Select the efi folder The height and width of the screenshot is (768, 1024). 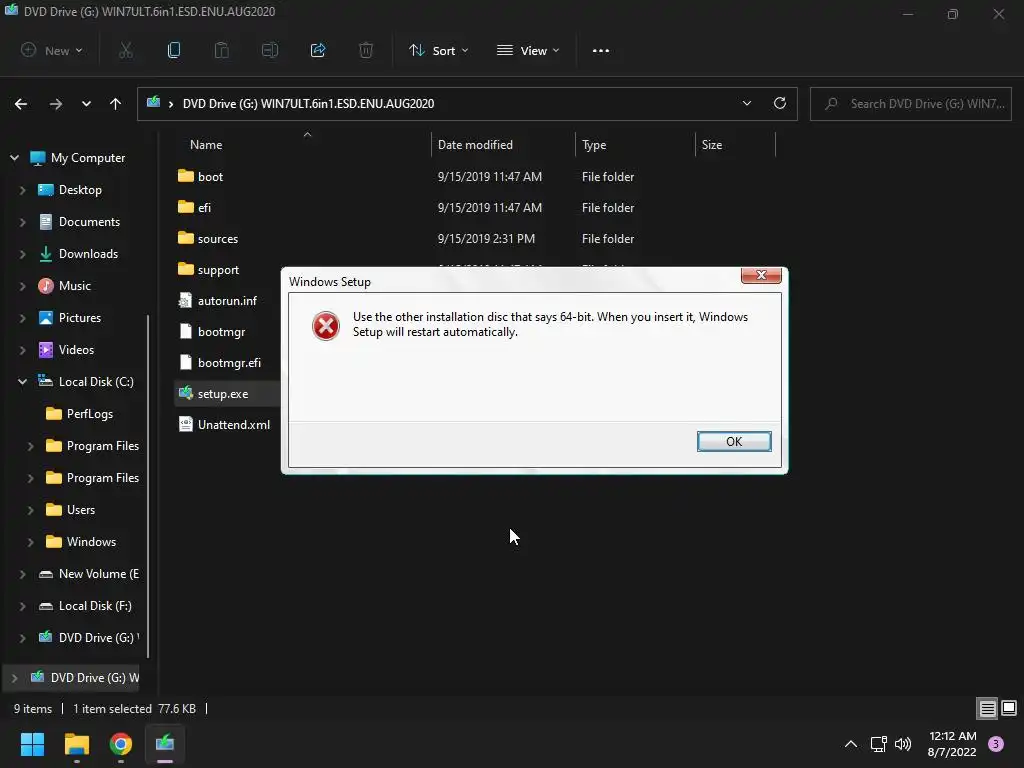[204, 208]
